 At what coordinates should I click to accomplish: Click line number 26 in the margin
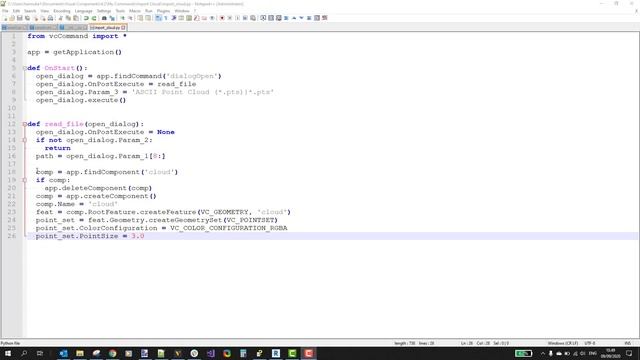(x=11, y=236)
